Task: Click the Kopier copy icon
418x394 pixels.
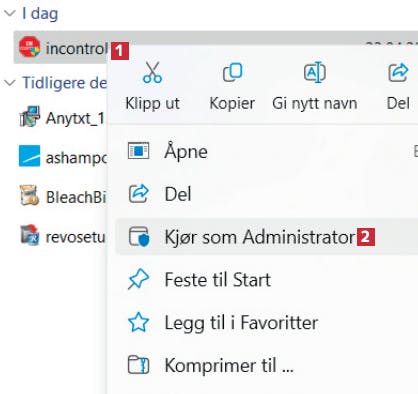Action: 232,72
